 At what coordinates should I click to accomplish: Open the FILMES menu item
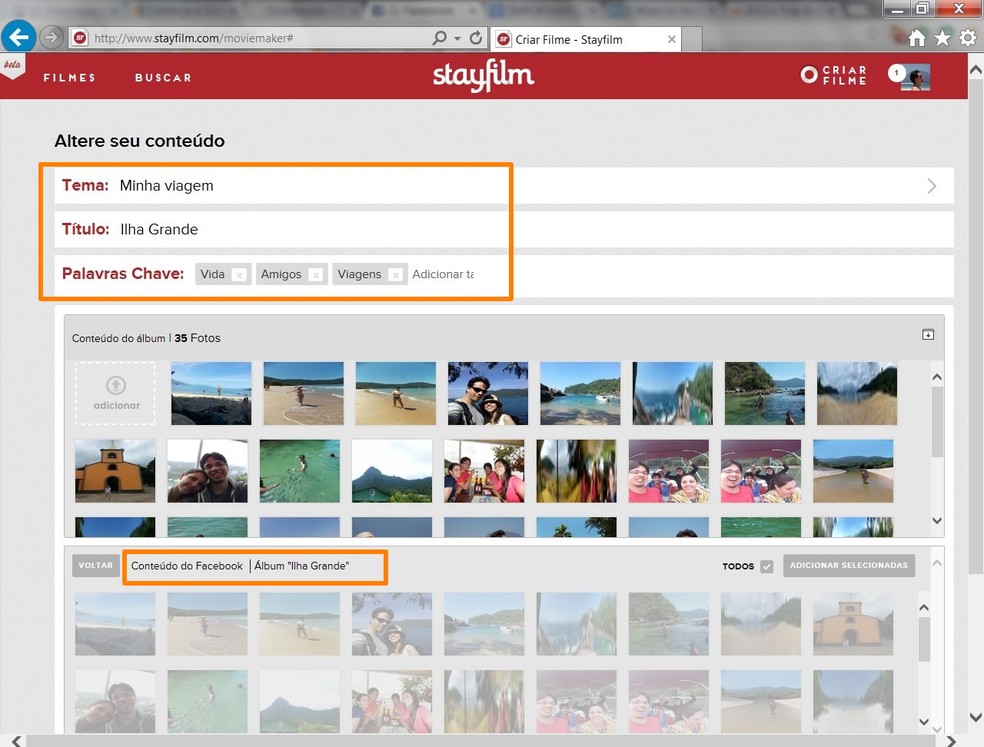(x=69, y=78)
